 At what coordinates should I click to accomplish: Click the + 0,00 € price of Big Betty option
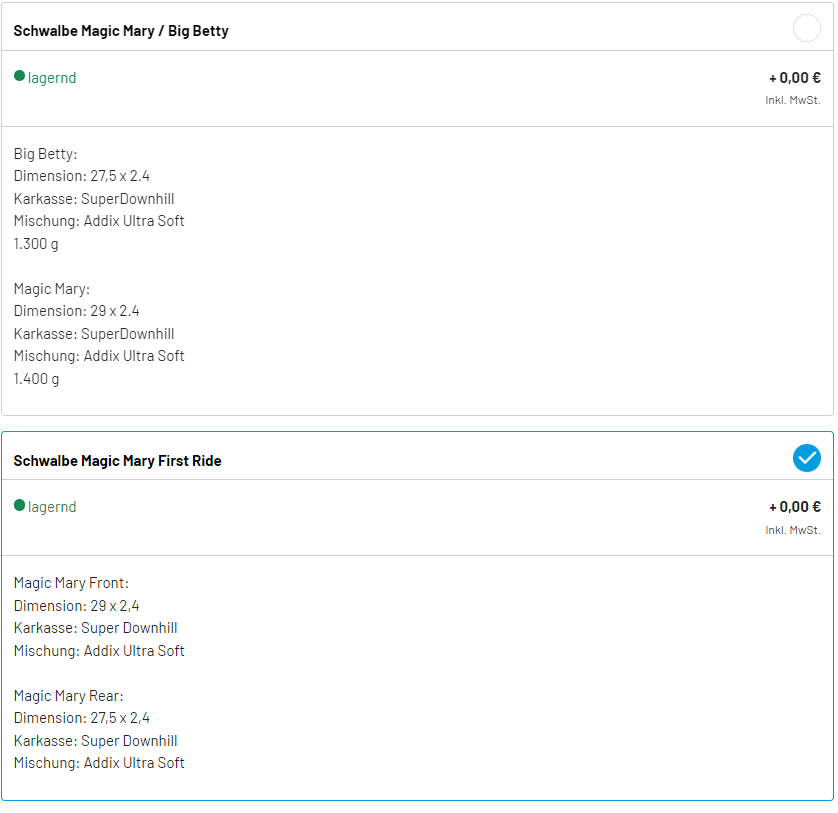click(x=794, y=78)
